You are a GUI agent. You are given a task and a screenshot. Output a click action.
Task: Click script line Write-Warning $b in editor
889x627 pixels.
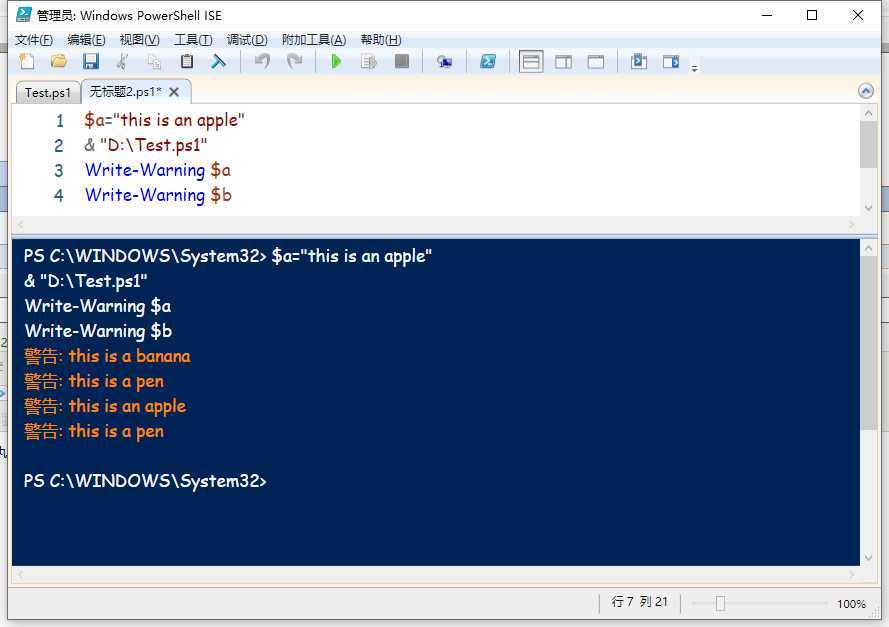pos(158,195)
